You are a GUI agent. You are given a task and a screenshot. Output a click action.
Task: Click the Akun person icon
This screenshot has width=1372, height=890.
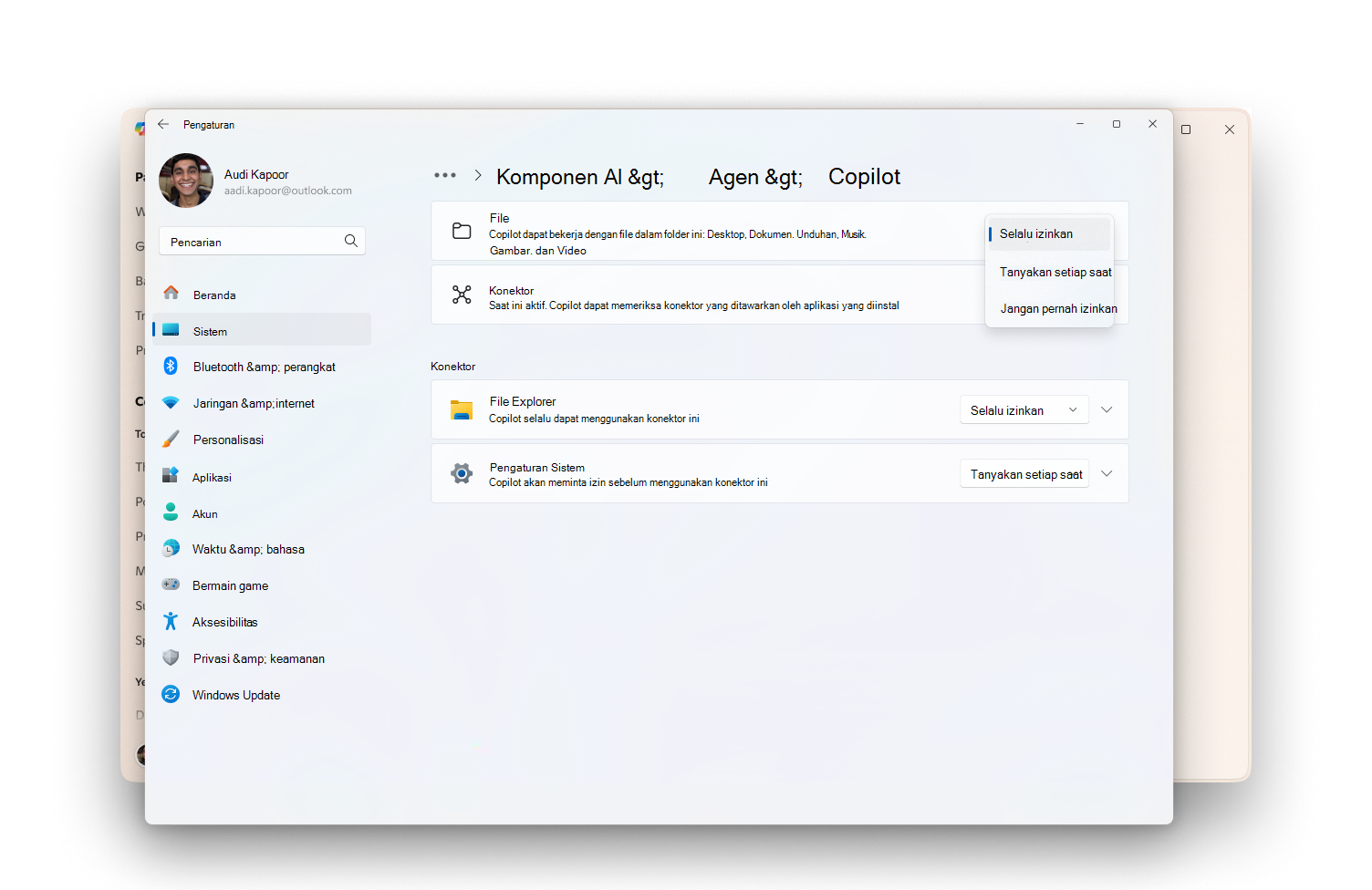pos(171,512)
